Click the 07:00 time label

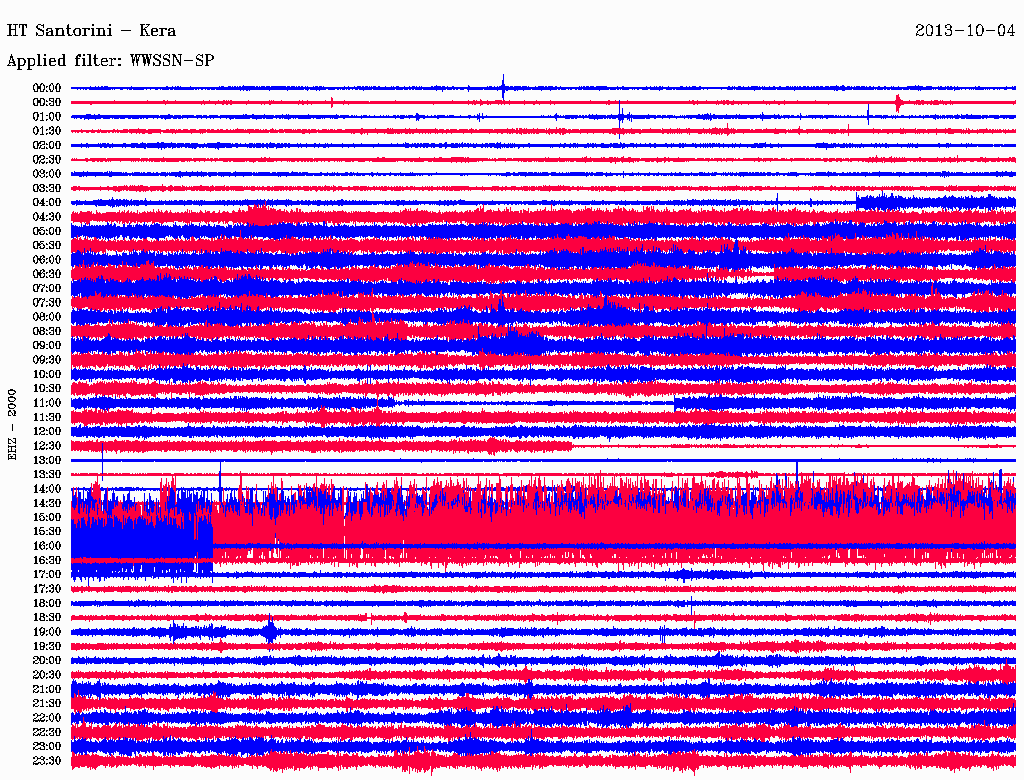pyautogui.click(x=47, y=288)
